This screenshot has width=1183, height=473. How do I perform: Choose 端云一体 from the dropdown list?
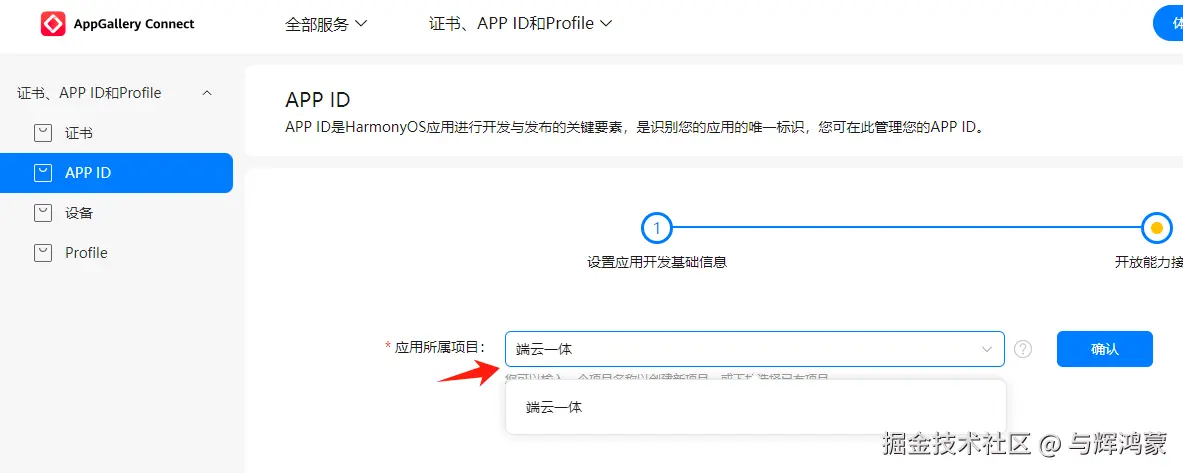point(755,407)
